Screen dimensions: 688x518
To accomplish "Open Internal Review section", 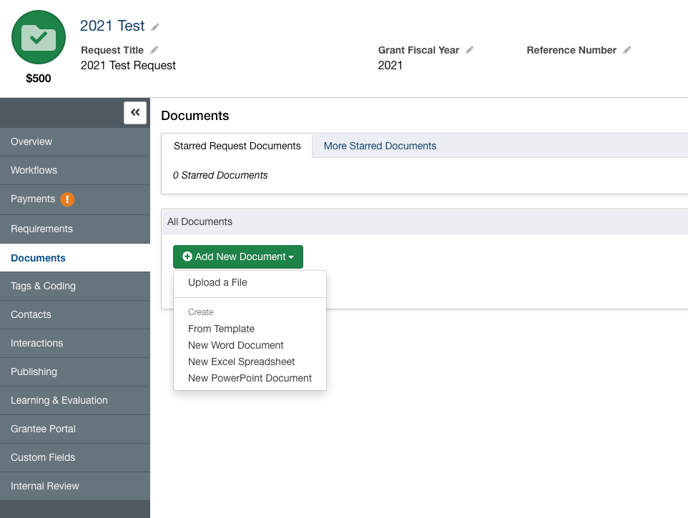I will tap(75, 486).
